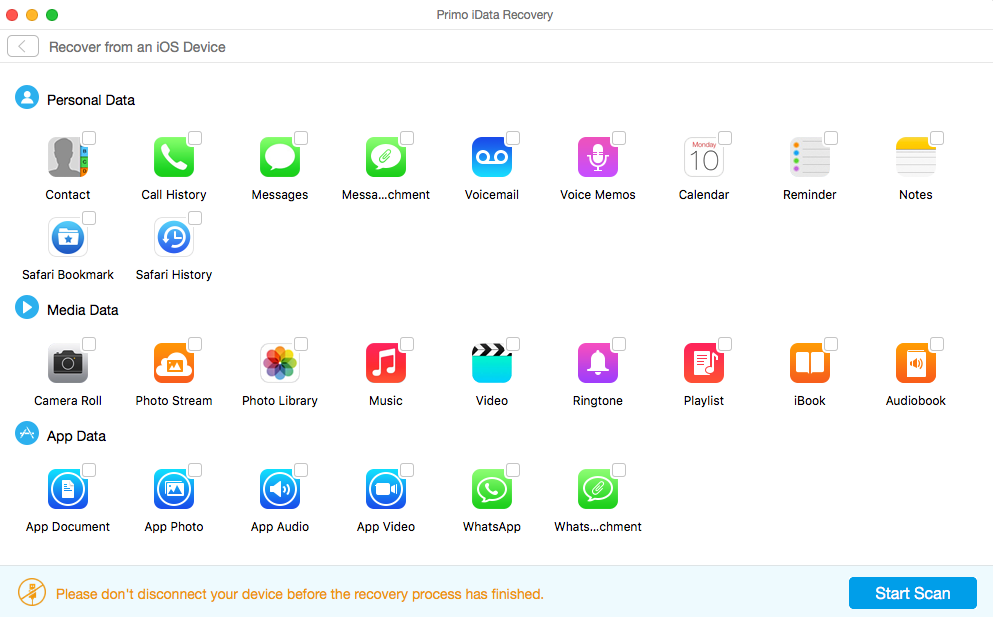Viewport: 993px width, 617px height.
Task: Check the Reminder checkbox
Action: point(831,138)
